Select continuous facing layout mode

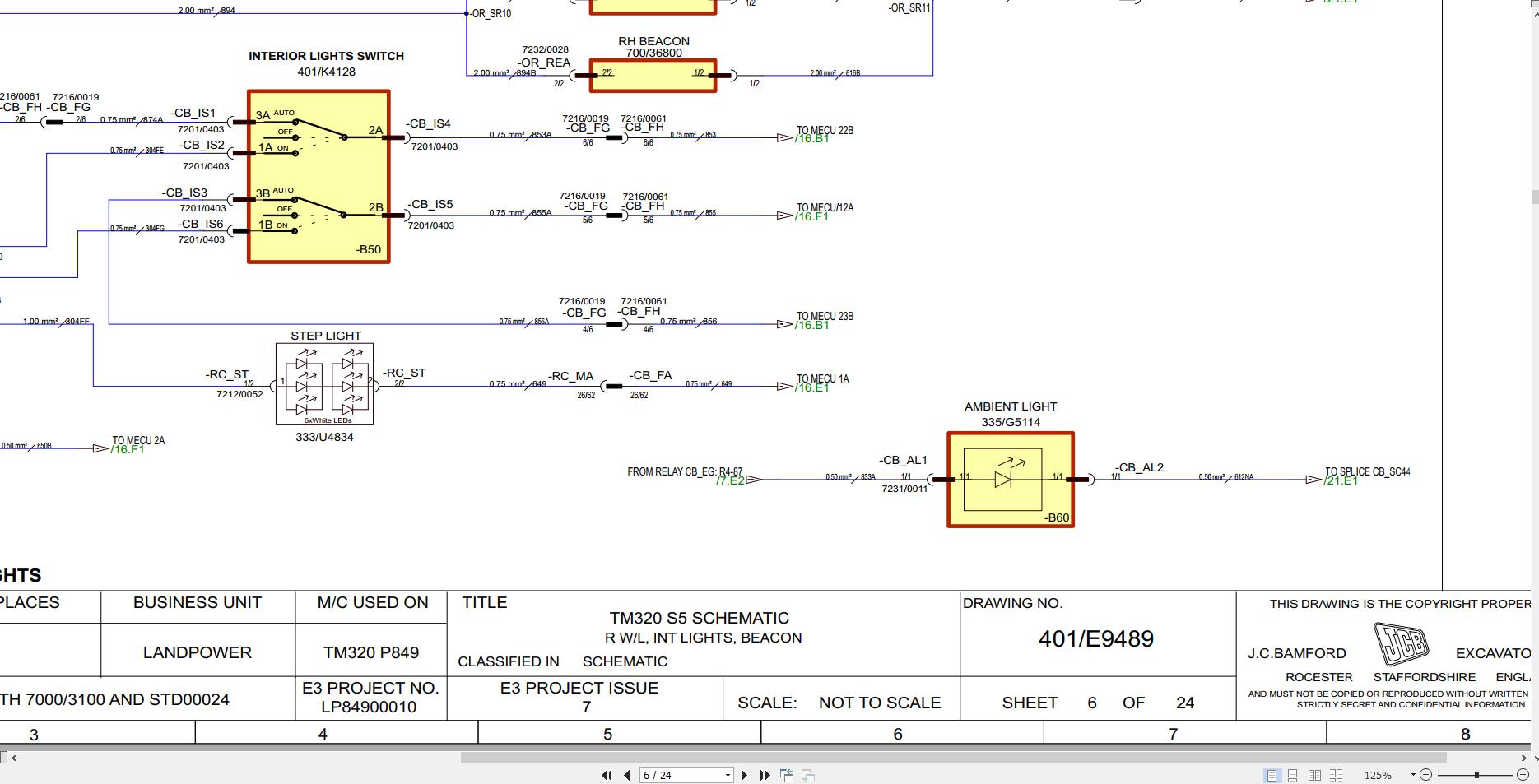point(1336,775)
